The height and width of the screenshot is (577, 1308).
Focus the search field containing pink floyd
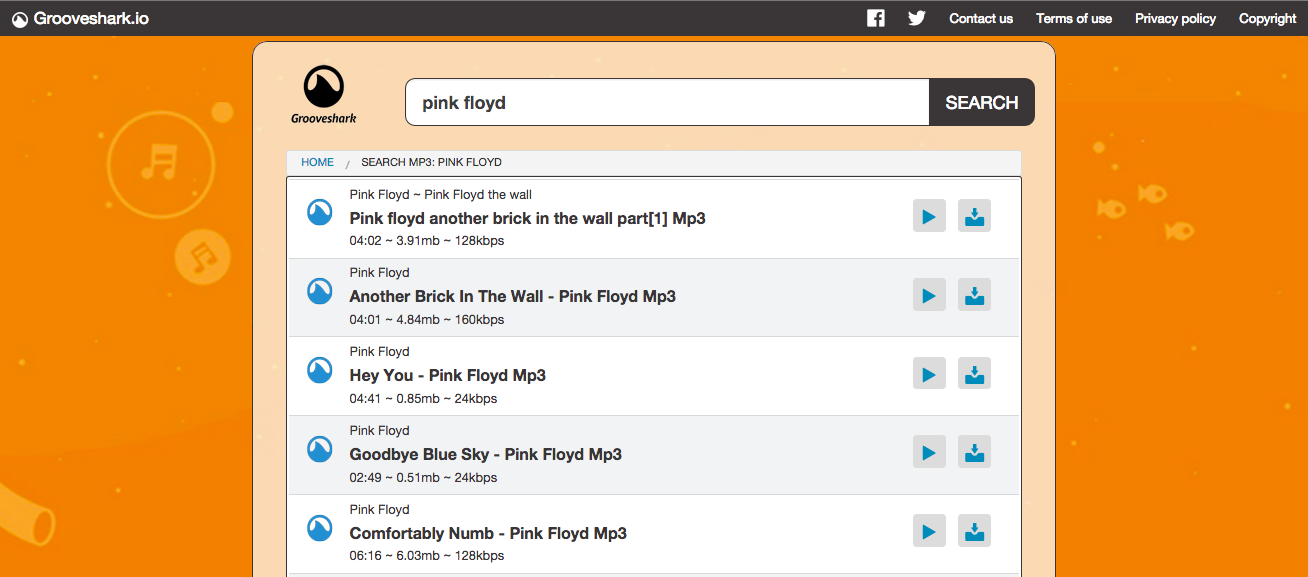667,102
